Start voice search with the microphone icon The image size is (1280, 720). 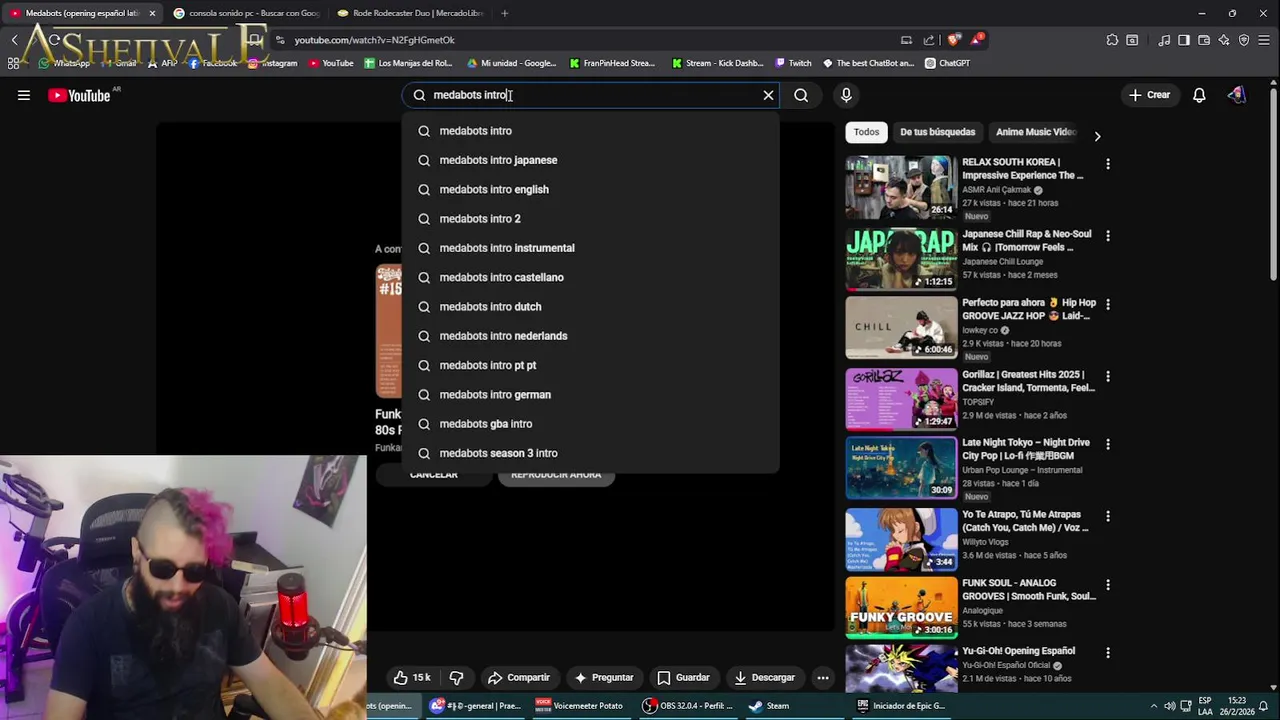(x=846, y=95)
